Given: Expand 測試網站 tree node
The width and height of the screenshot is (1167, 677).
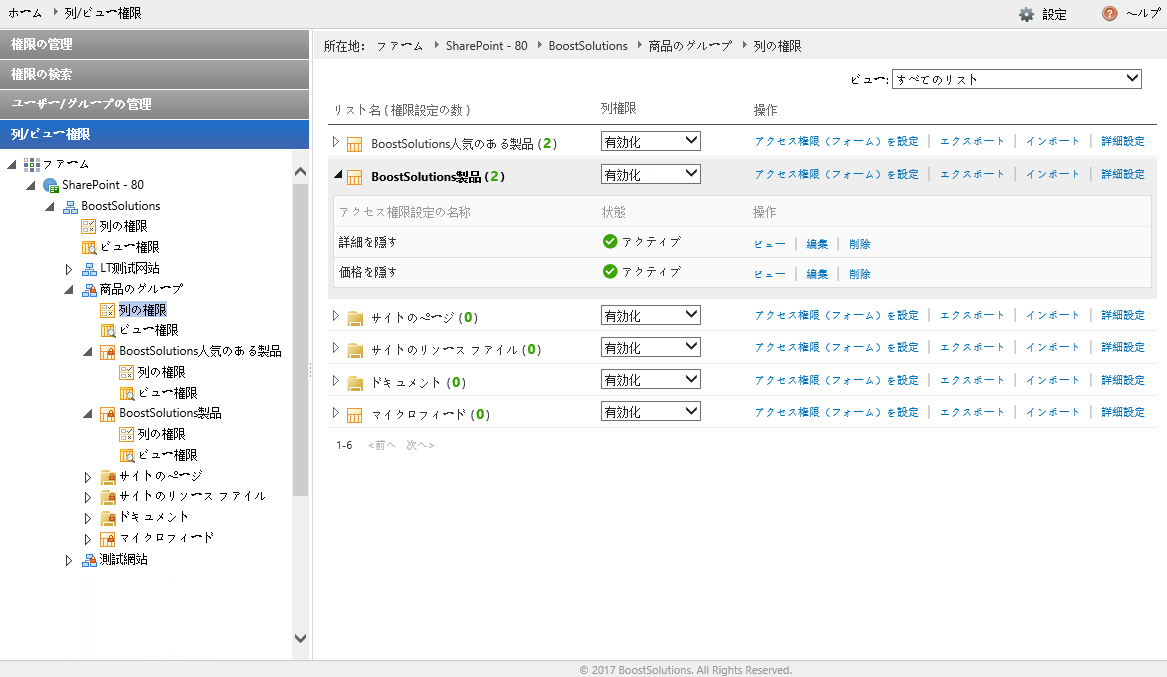Looking at the screenshot, I should coord(68,561).
